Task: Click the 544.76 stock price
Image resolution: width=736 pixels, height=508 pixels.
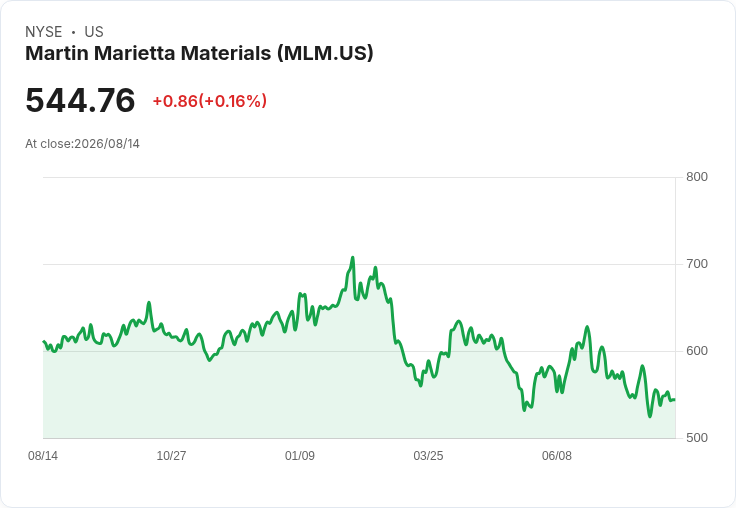Action: pyautogui.click(x=80, y=100)
